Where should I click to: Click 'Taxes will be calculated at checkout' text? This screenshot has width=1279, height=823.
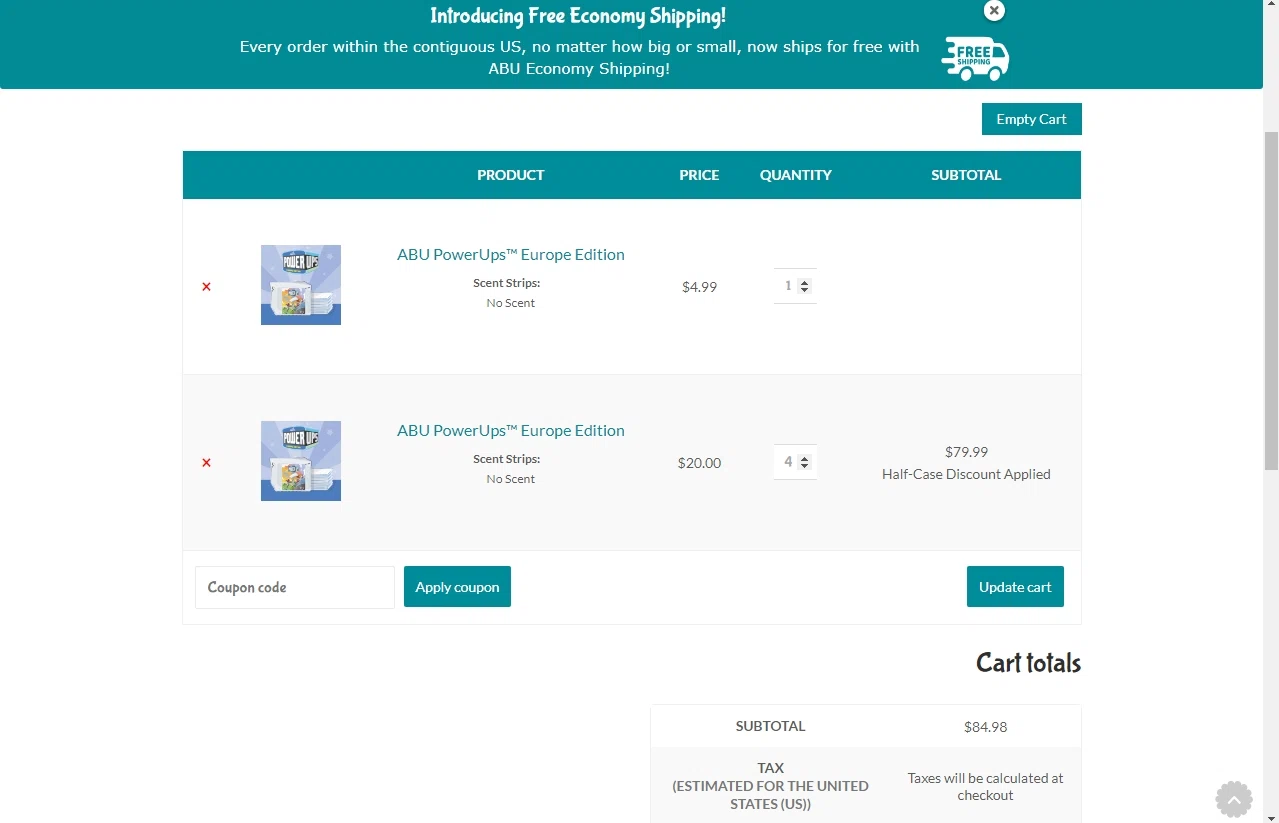click(985, 786)
